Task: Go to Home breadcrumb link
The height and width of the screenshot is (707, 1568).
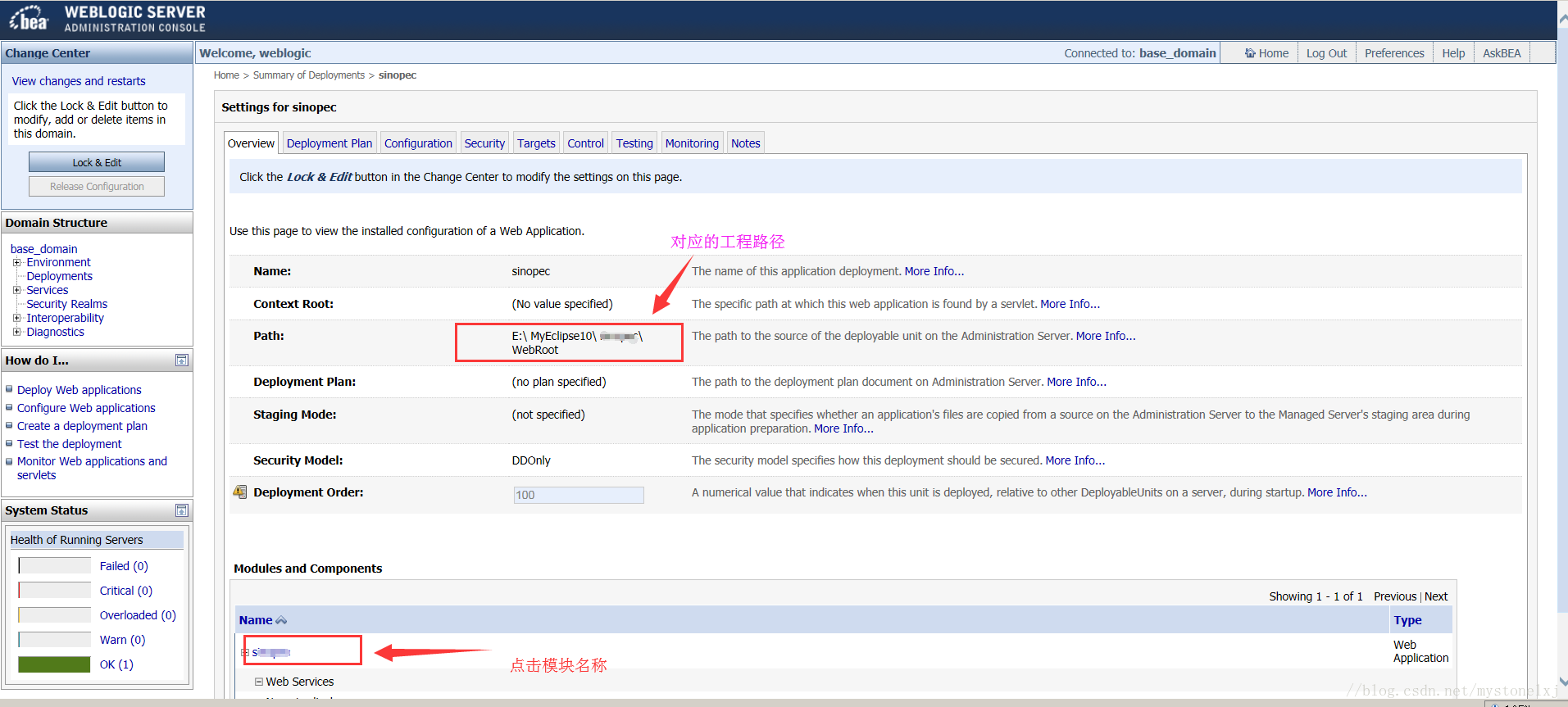Action: pos(226,75)
